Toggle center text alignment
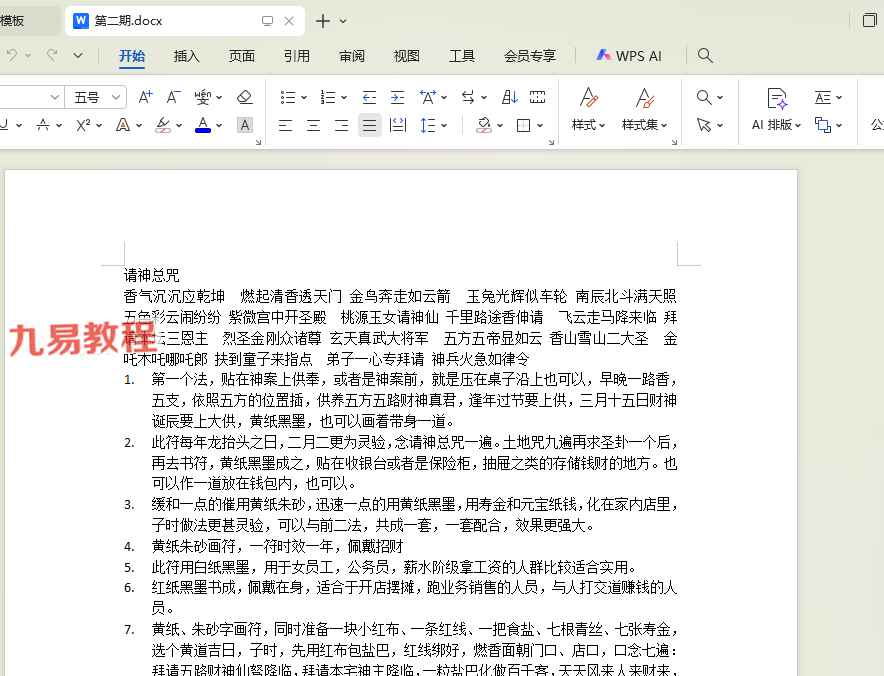884x676 pixels. 313,125
